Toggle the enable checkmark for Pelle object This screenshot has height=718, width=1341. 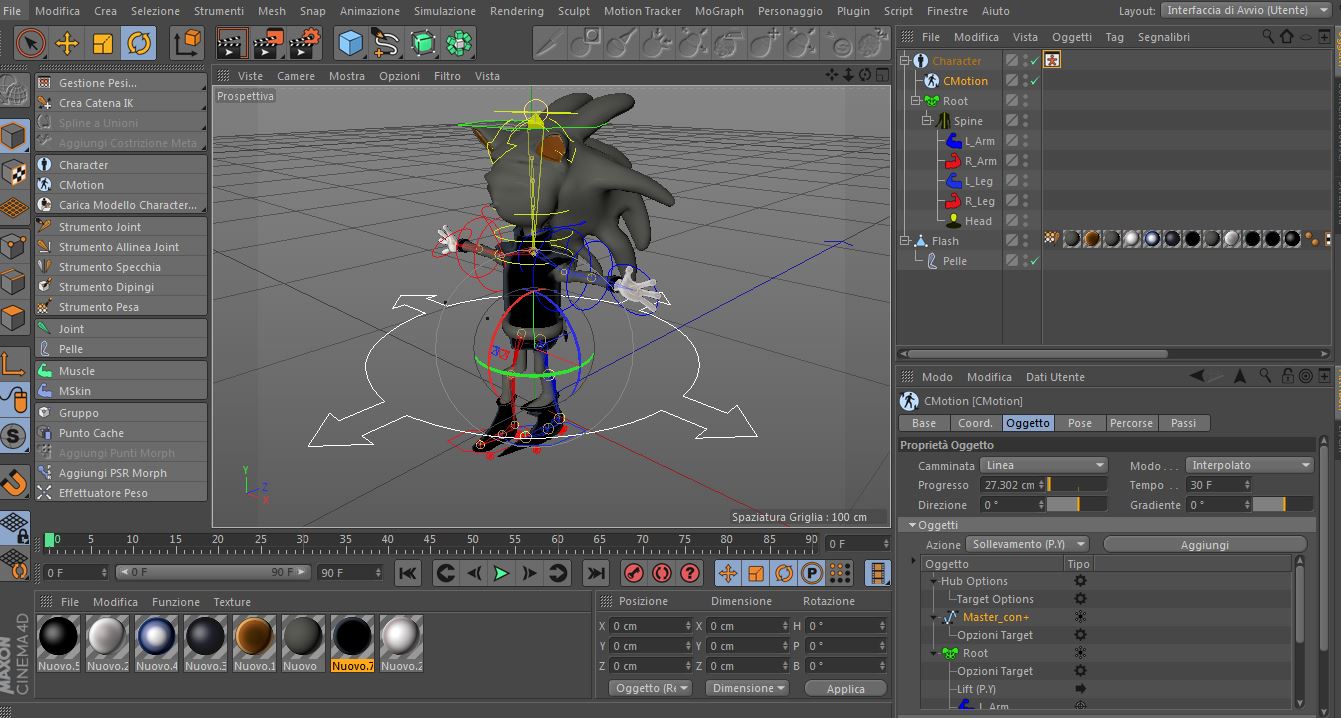1035,261
